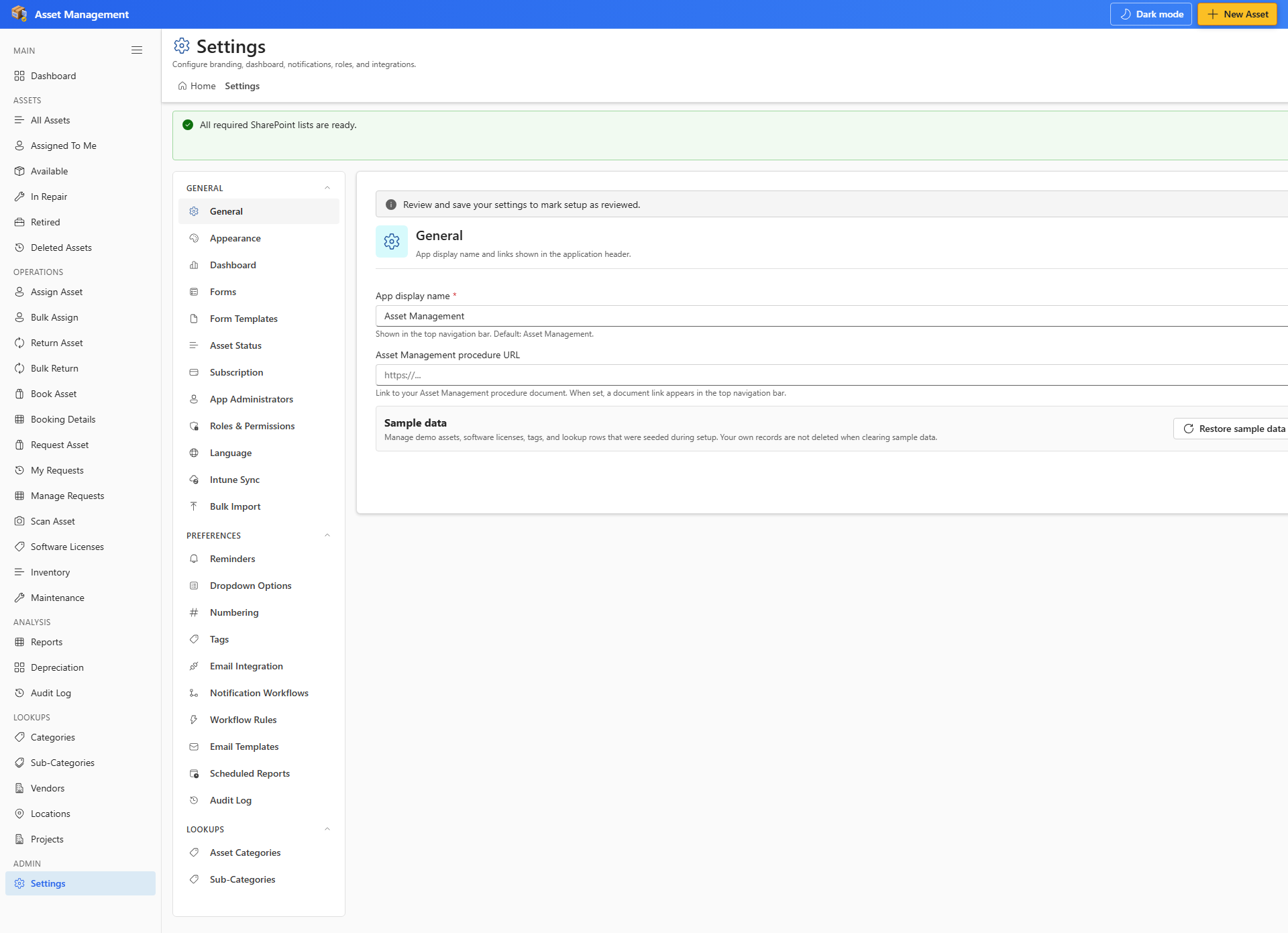1288x933 pixels.
Task: Click the Deleted Assets history icon
Action: pyautogui.click(x=19, y=248)
